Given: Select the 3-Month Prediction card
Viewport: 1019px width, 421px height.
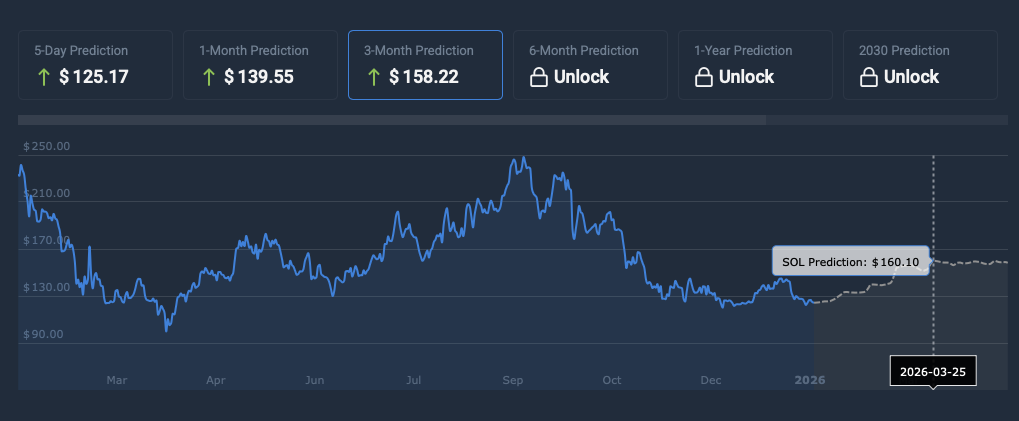Looking at the screenshot, I should 426,65.
